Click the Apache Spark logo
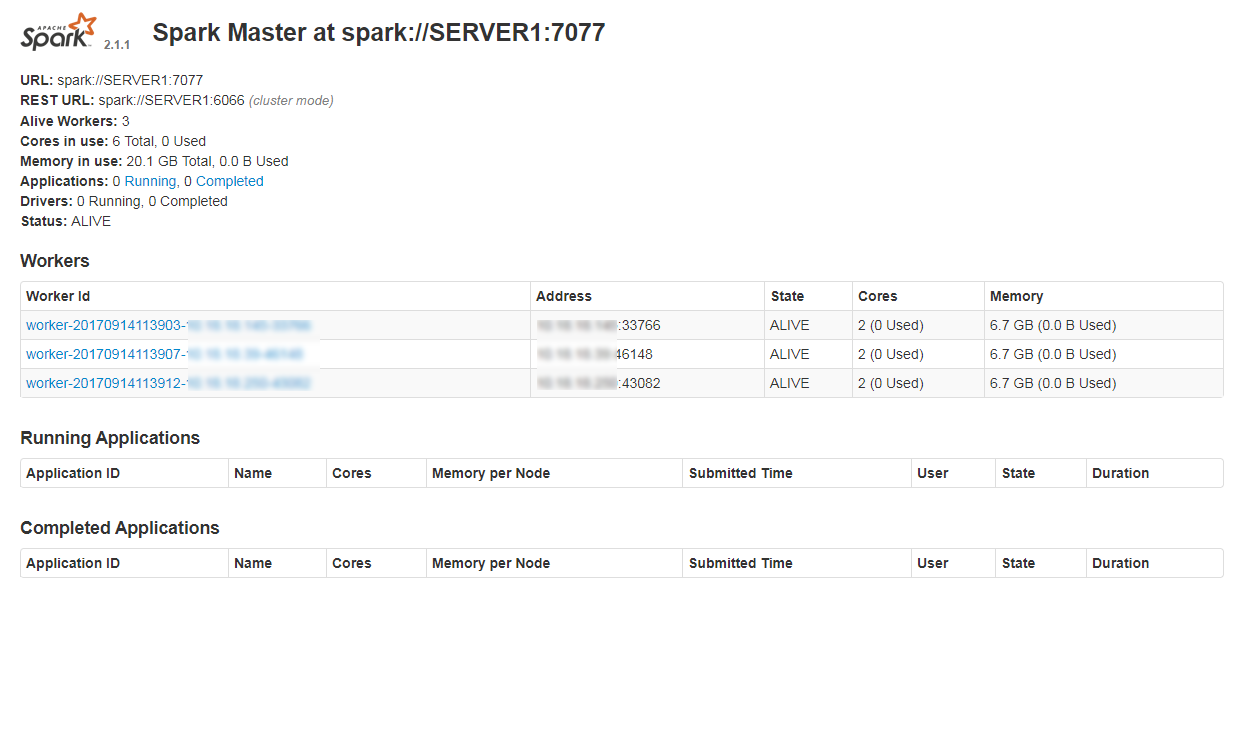The width and height of the screenshot is (1244, 743). (59, 32)
